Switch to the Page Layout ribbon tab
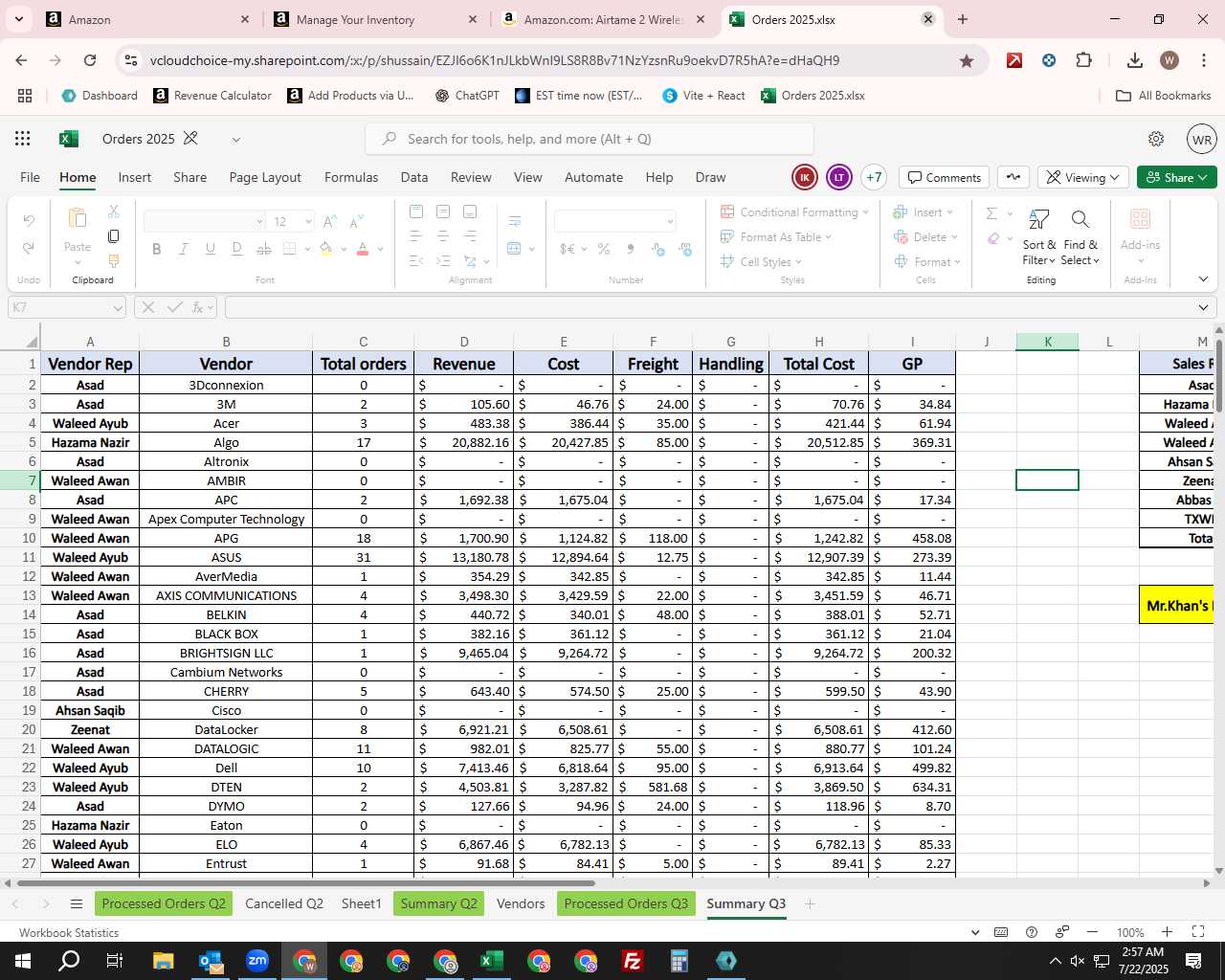1225x980 pixels. click(x=265, y=177)
